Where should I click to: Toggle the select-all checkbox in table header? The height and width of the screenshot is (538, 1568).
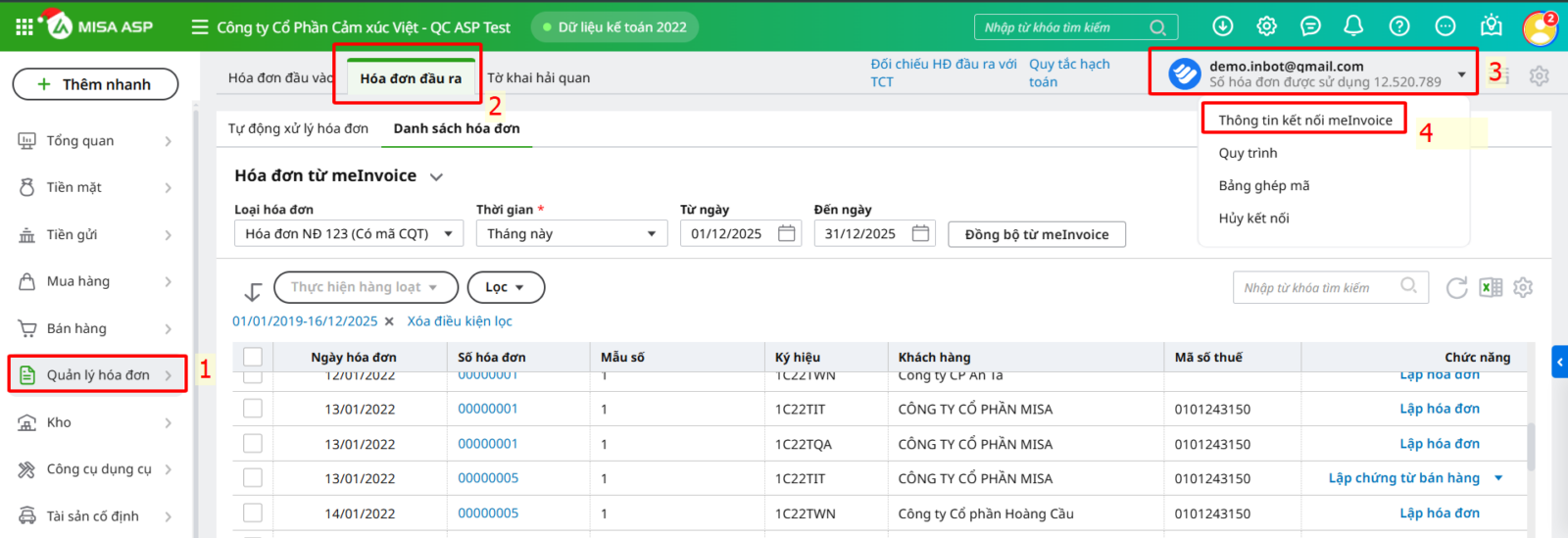click(x=253, y=357)
